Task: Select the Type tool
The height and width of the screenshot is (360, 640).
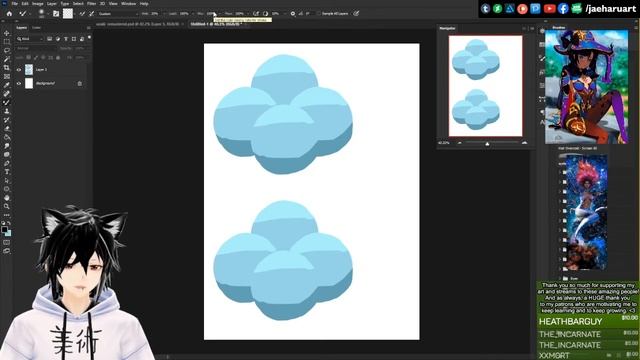Action: (7, 172)
